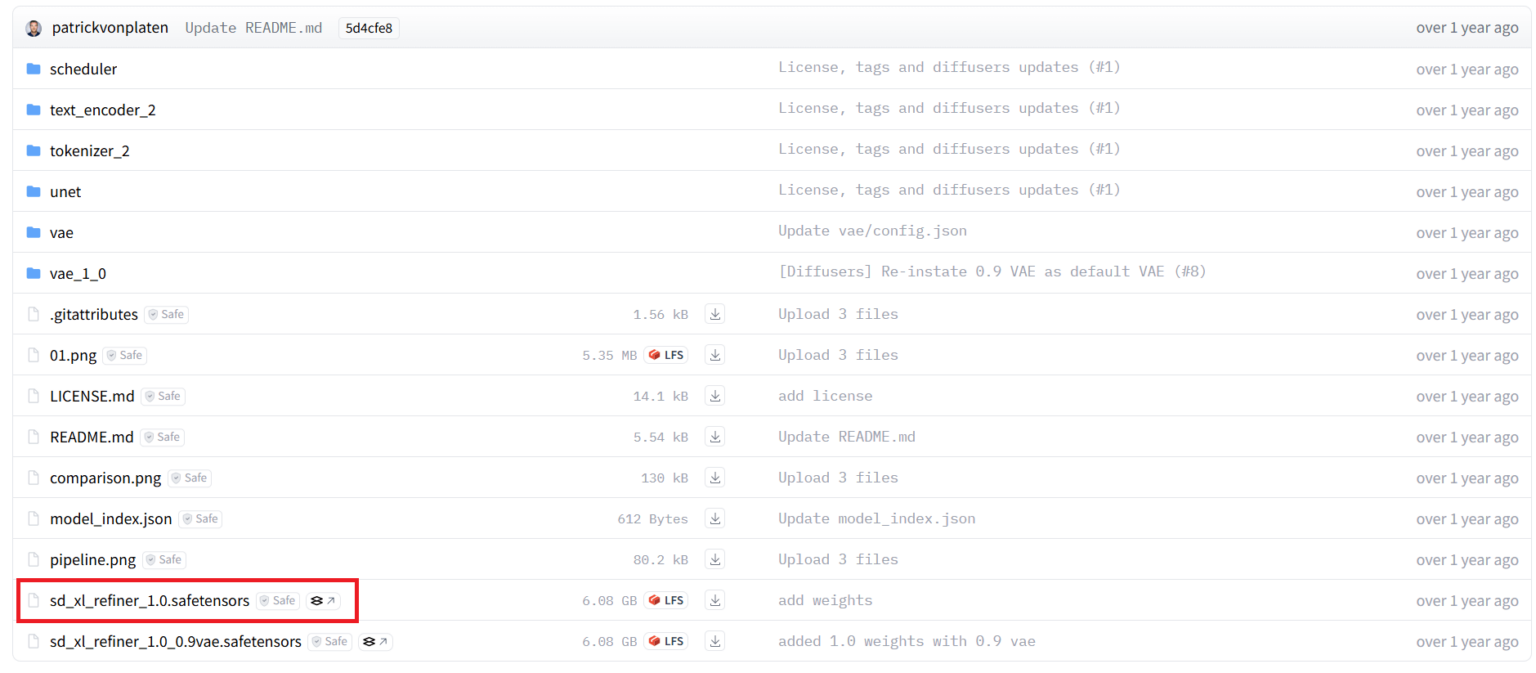Open tensor viewer icon beside sd_xl_refiner_1.0_0.9vae.safetensors

click(375, 642)
